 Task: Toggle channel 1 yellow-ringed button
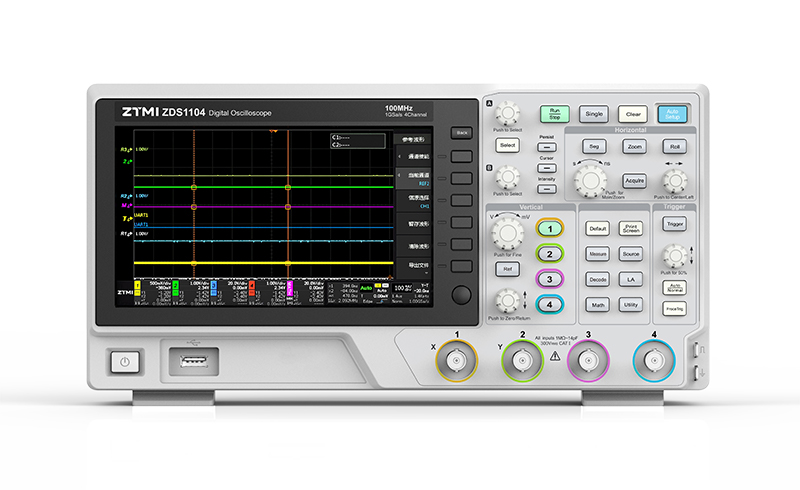click(549, 229)
